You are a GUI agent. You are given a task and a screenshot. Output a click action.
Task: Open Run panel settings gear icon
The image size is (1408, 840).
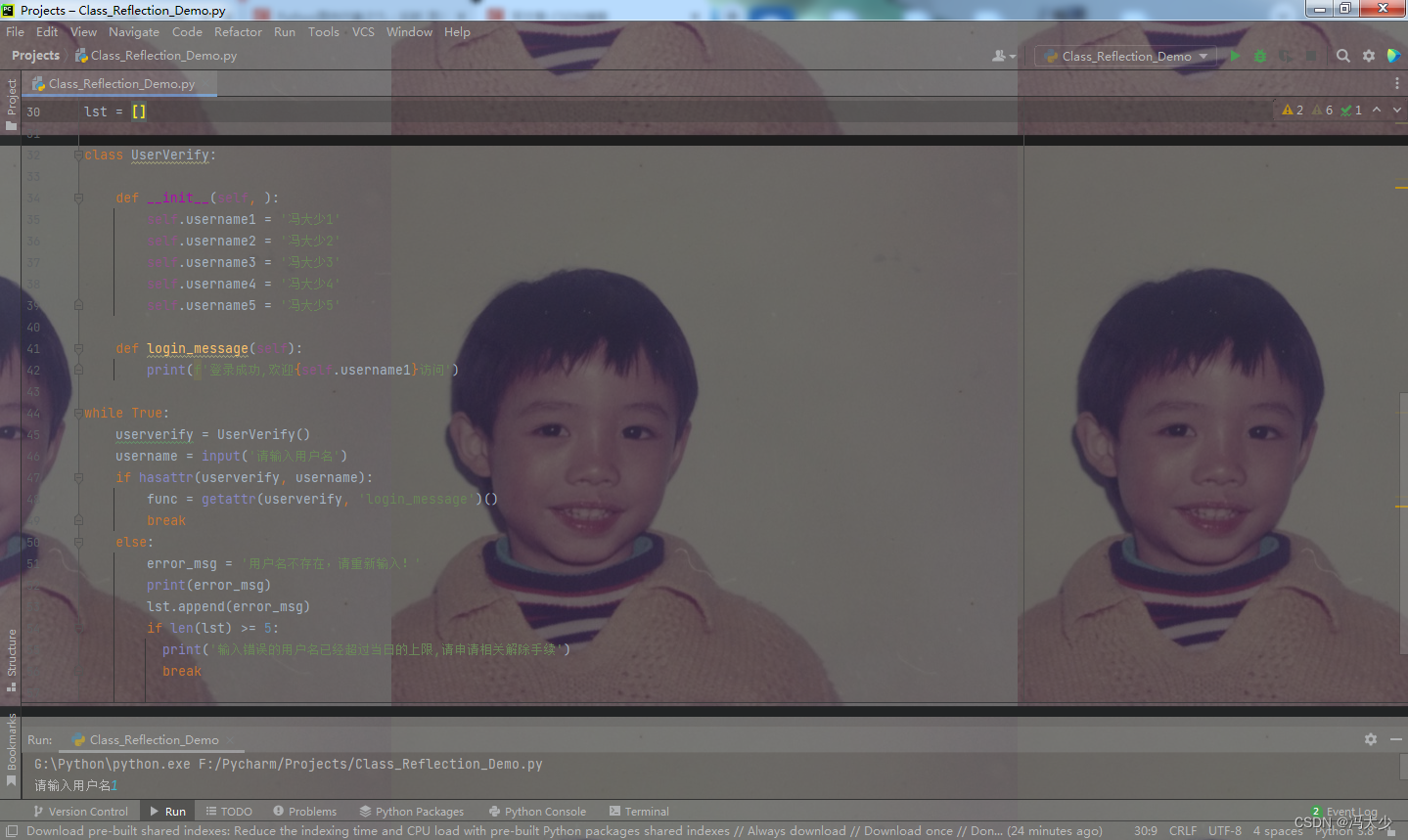1370,739
